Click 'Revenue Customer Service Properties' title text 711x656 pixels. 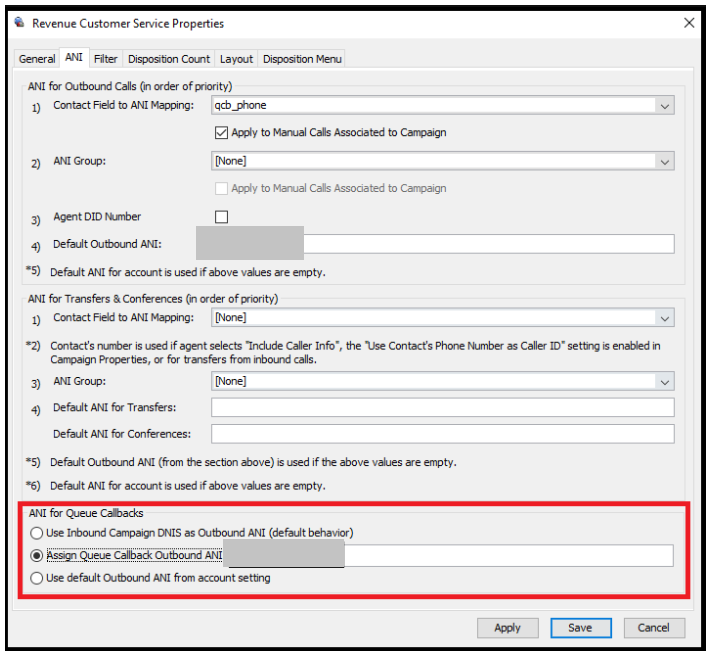click(x=128, y=24)
